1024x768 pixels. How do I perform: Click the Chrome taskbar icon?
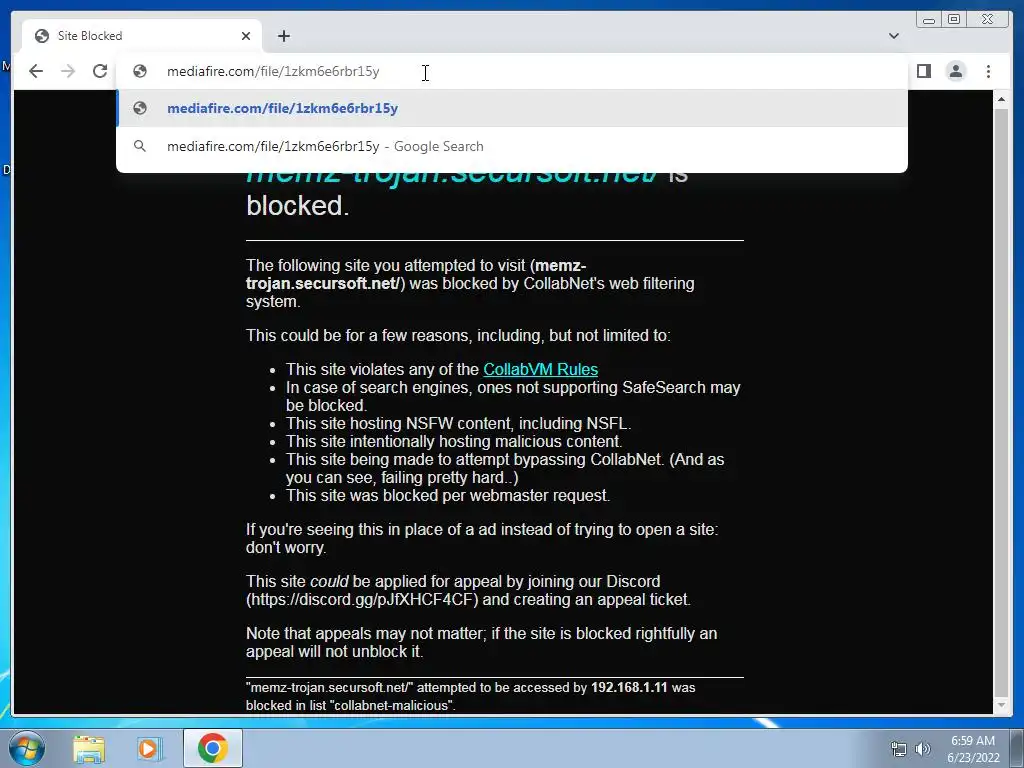tap(213, 748)
